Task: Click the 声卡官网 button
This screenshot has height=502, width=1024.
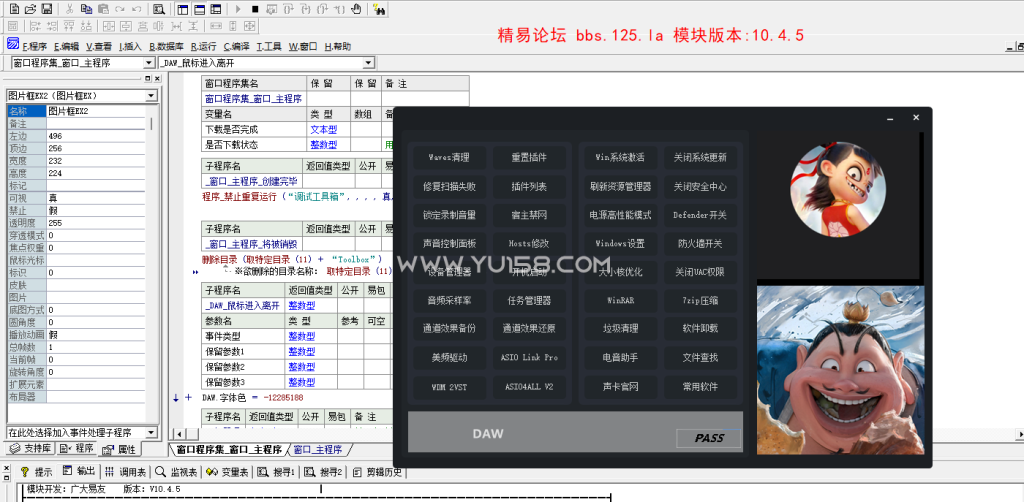Action: tap(620, 386)
